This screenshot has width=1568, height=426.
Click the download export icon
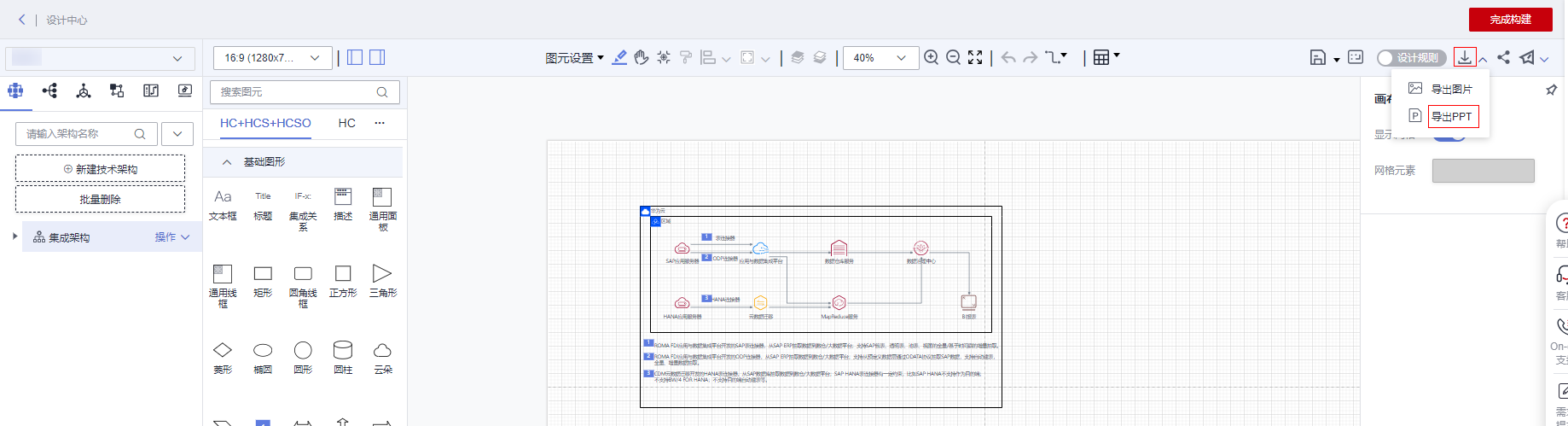click(1465, 57)
